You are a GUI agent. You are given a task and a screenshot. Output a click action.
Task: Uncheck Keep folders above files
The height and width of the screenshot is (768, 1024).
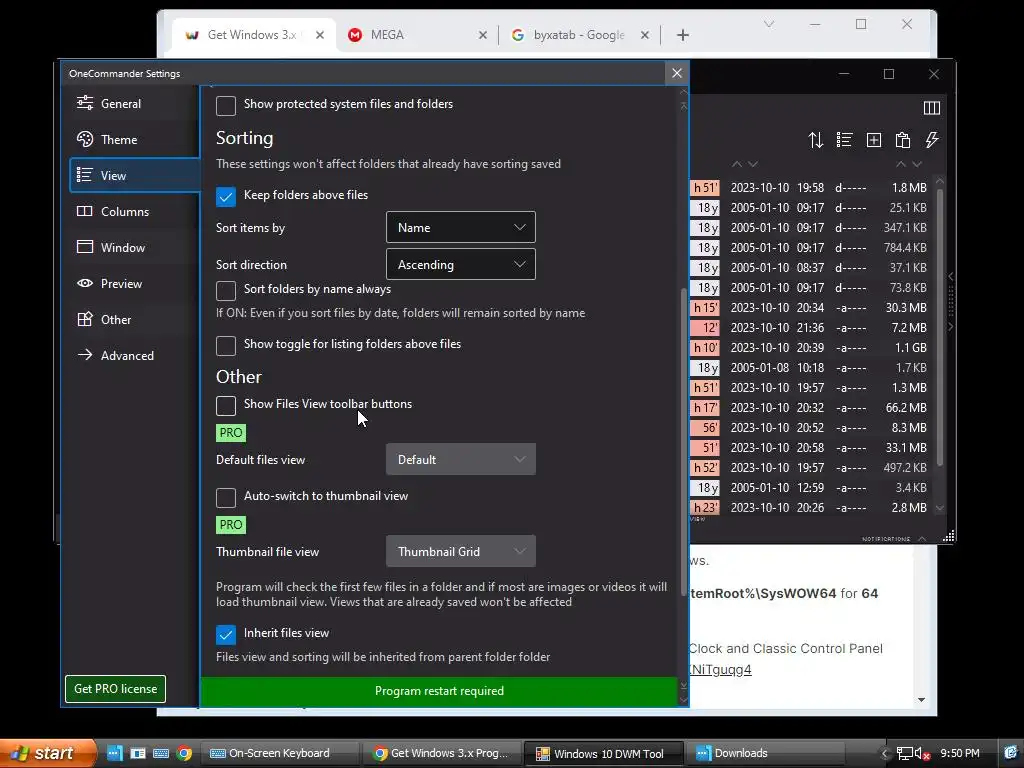pyautogui.click(x=226, y=196)
